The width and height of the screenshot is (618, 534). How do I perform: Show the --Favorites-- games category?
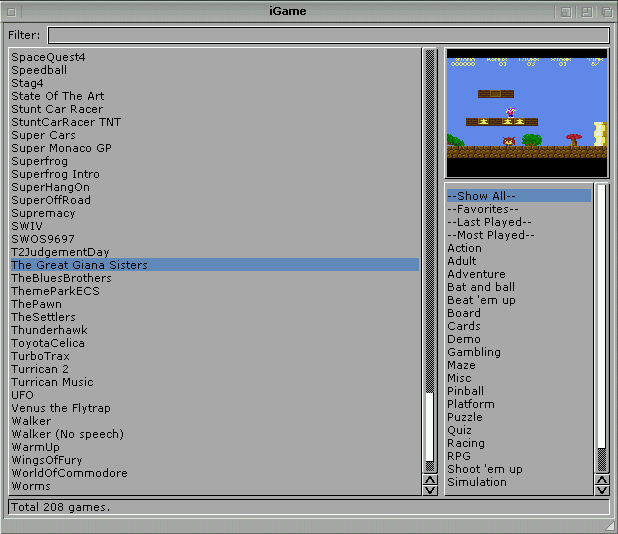[482, 209]
